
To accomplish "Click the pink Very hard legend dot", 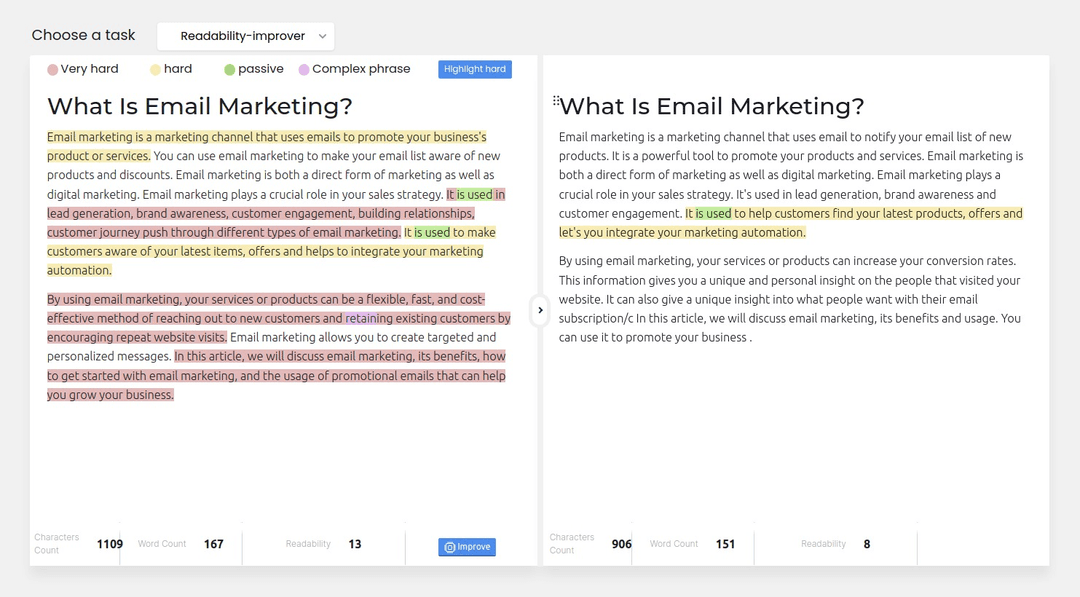I will (52, 70).
